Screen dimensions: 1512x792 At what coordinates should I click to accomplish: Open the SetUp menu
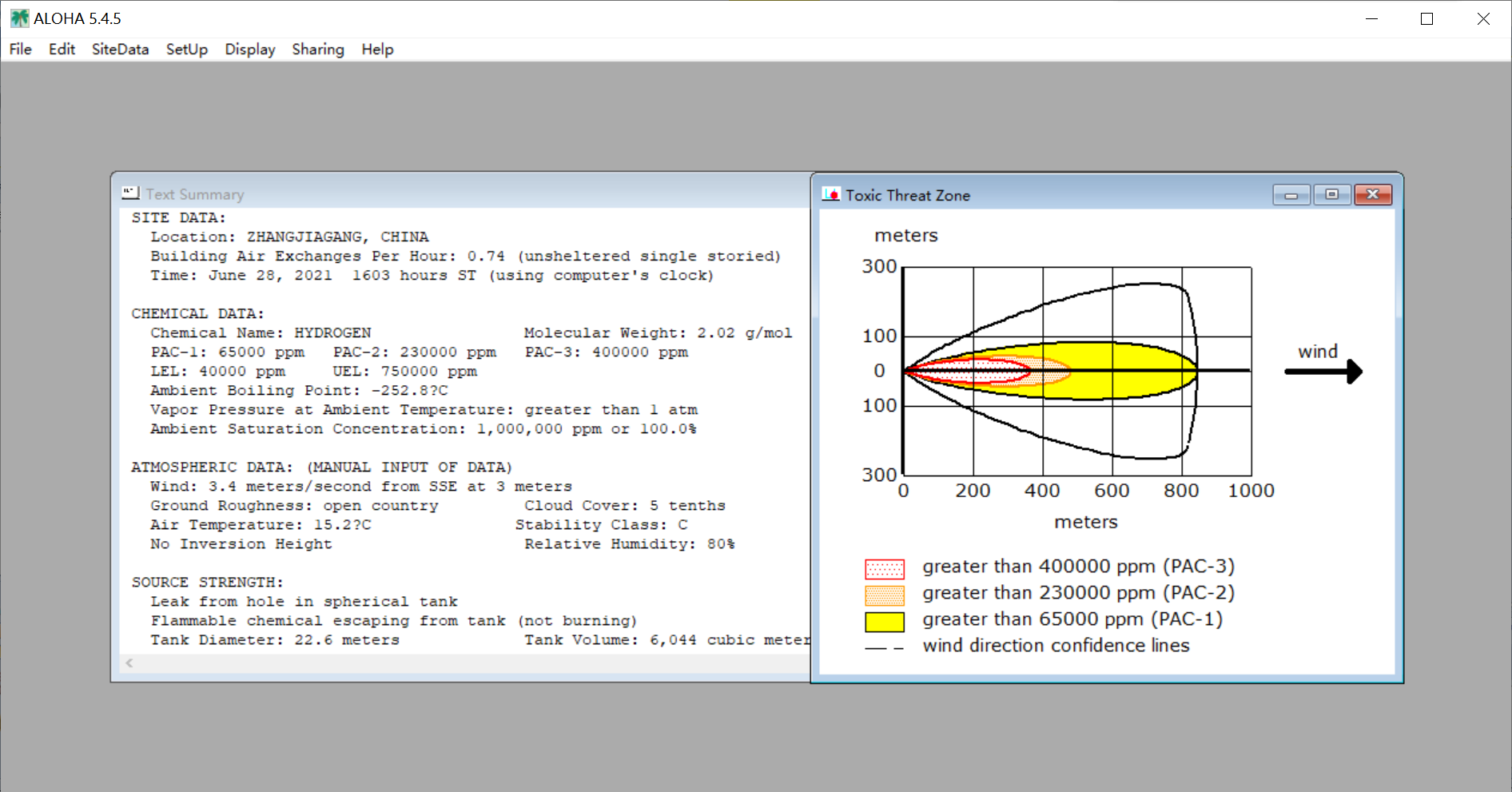(x=187, y=50)
